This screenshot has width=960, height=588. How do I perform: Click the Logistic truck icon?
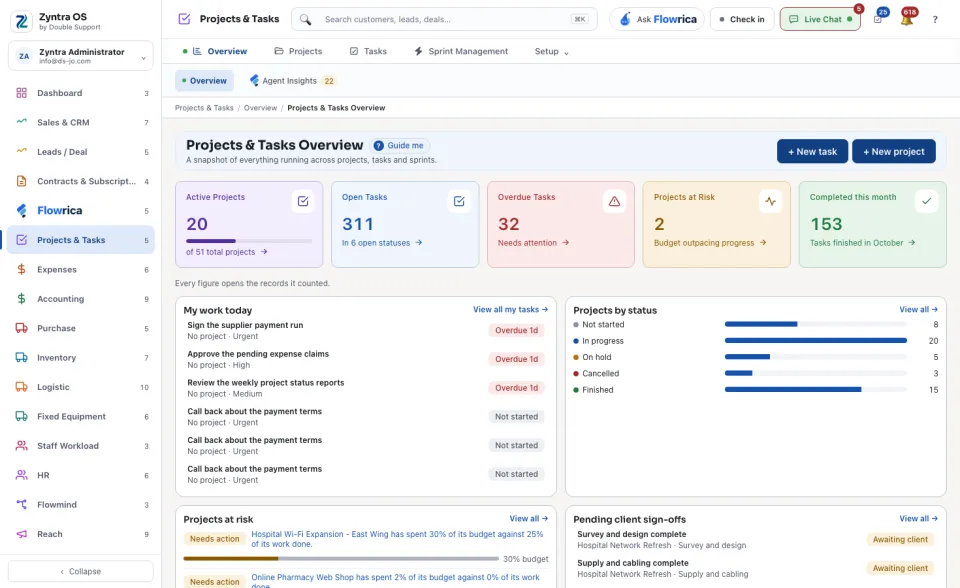tap(21, 387)
